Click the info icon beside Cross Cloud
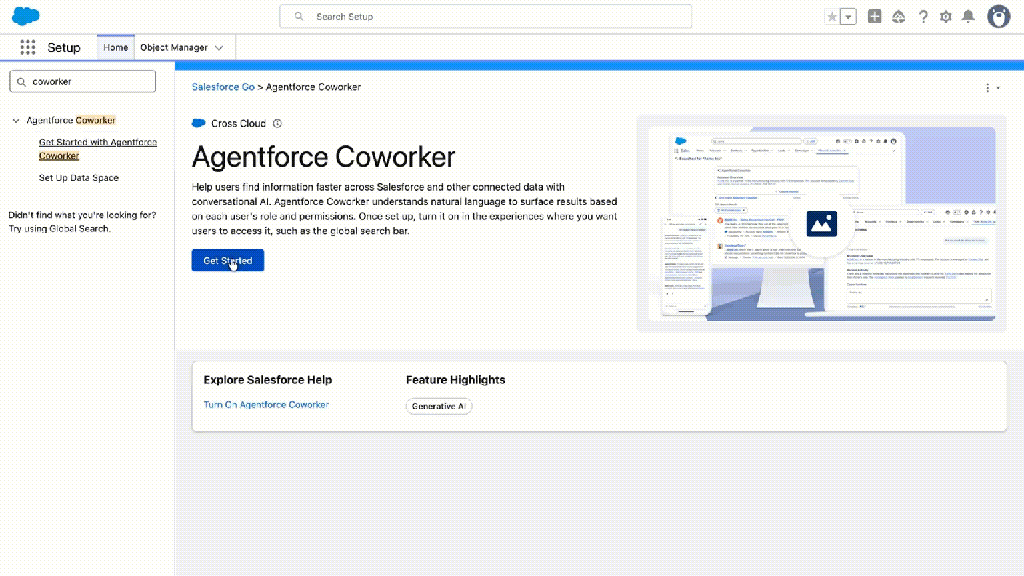Viewport: 1024px width, 576px height. 277,123
